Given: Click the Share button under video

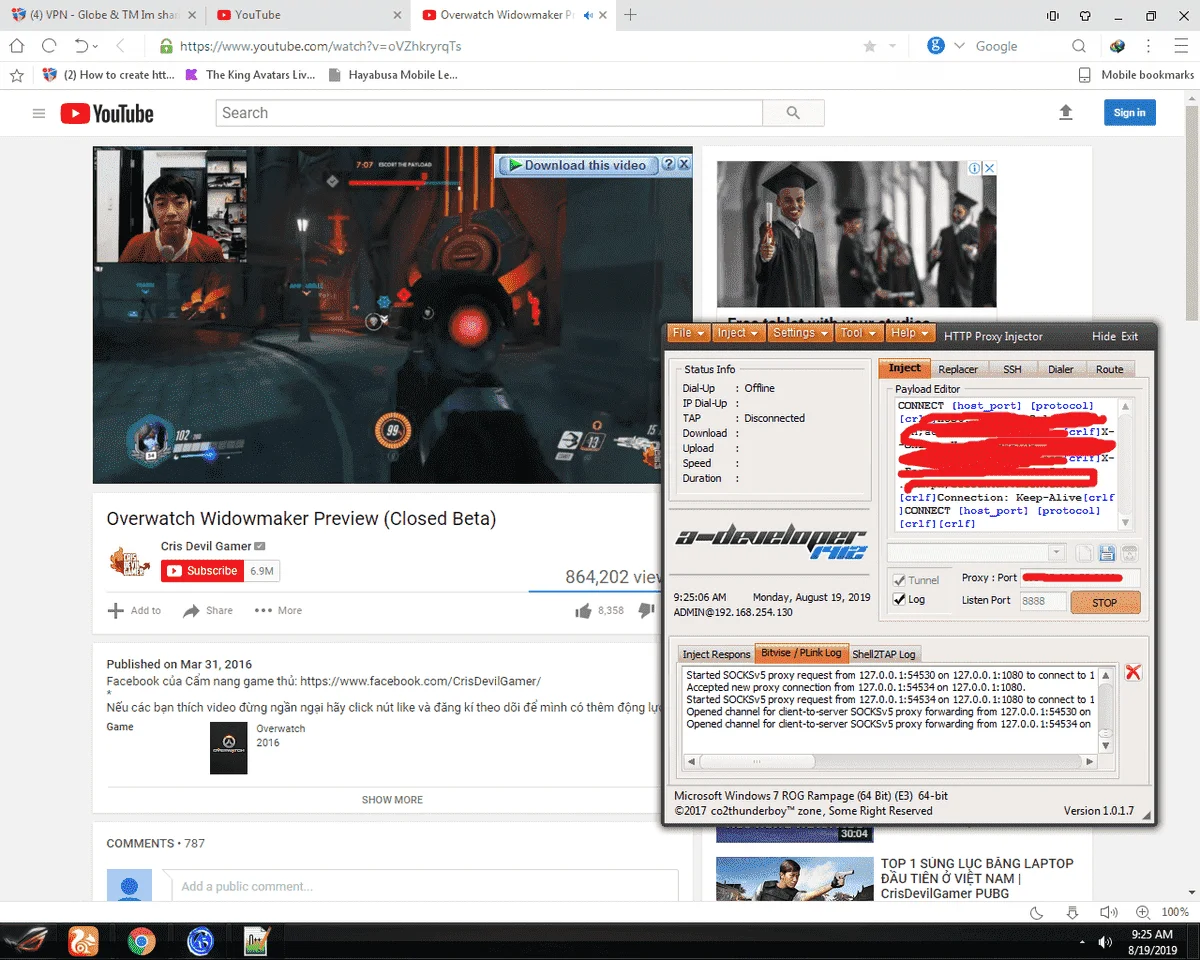Looking at the screenshot, I should 208,610.
